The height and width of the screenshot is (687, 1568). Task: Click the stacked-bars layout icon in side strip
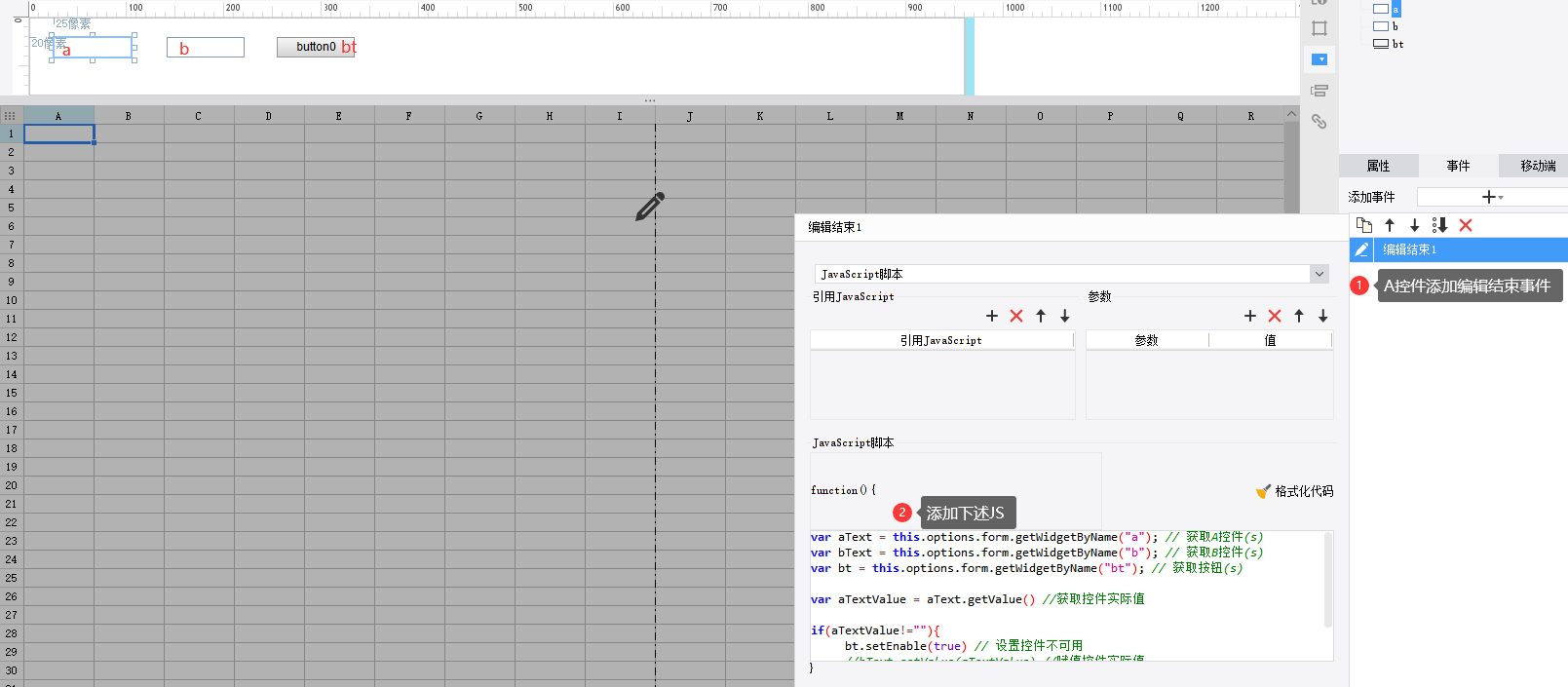(x=1319, y=91)
